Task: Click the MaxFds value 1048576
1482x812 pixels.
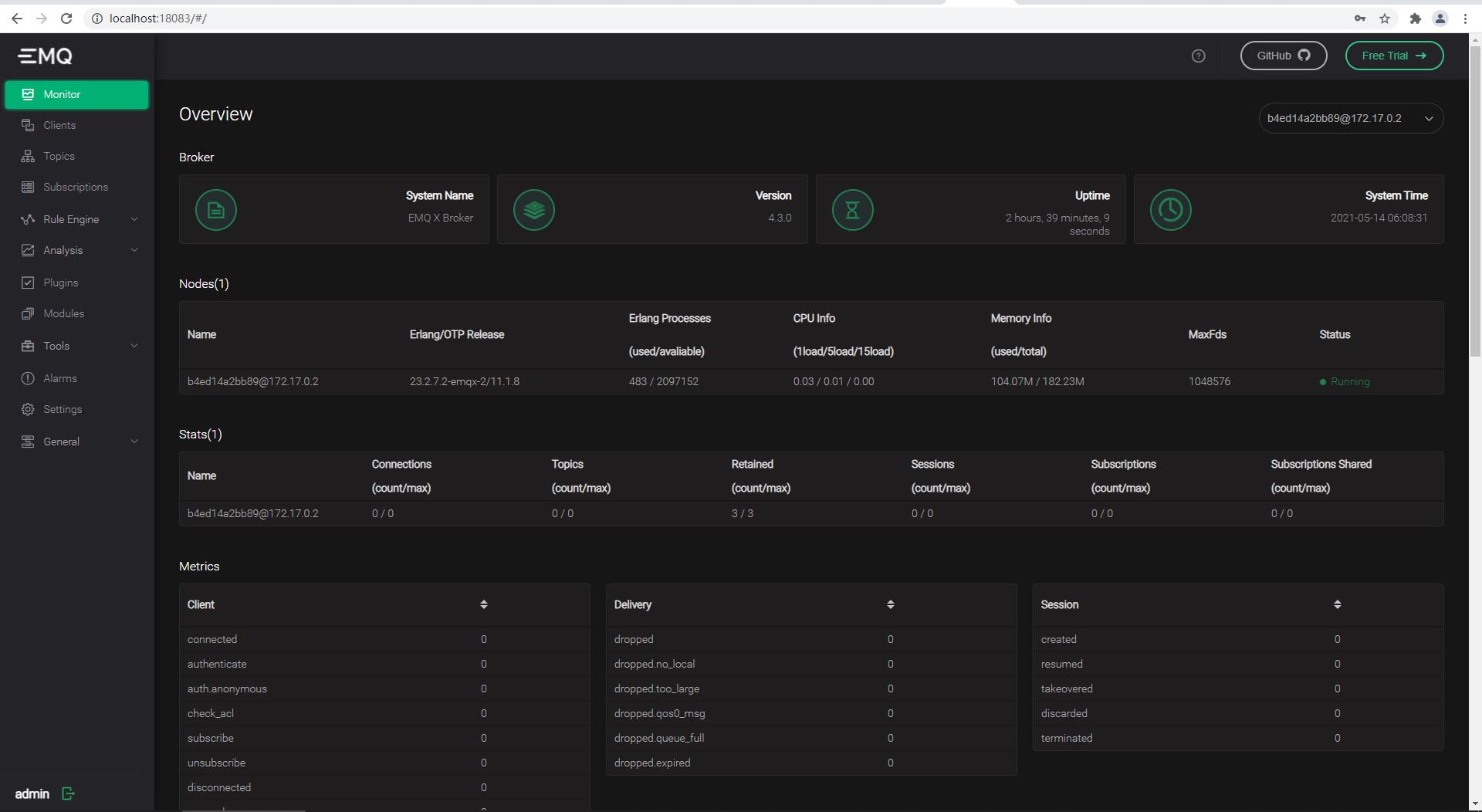Action: (1209, 381)
